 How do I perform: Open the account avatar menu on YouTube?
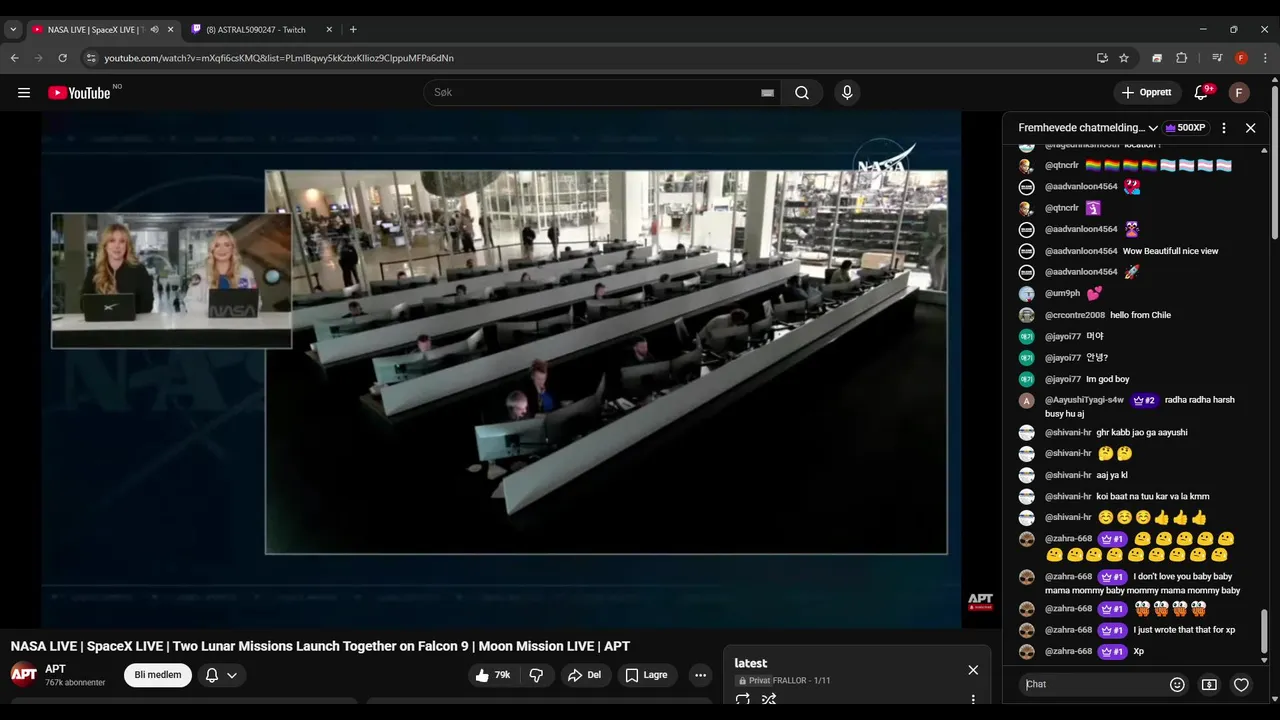coord(1239,93)
